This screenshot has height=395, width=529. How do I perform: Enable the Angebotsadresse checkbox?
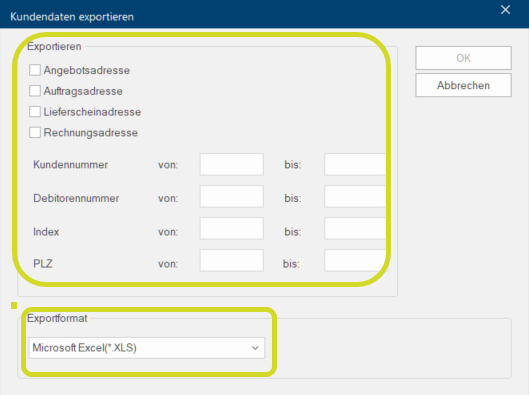pos(35,70)
